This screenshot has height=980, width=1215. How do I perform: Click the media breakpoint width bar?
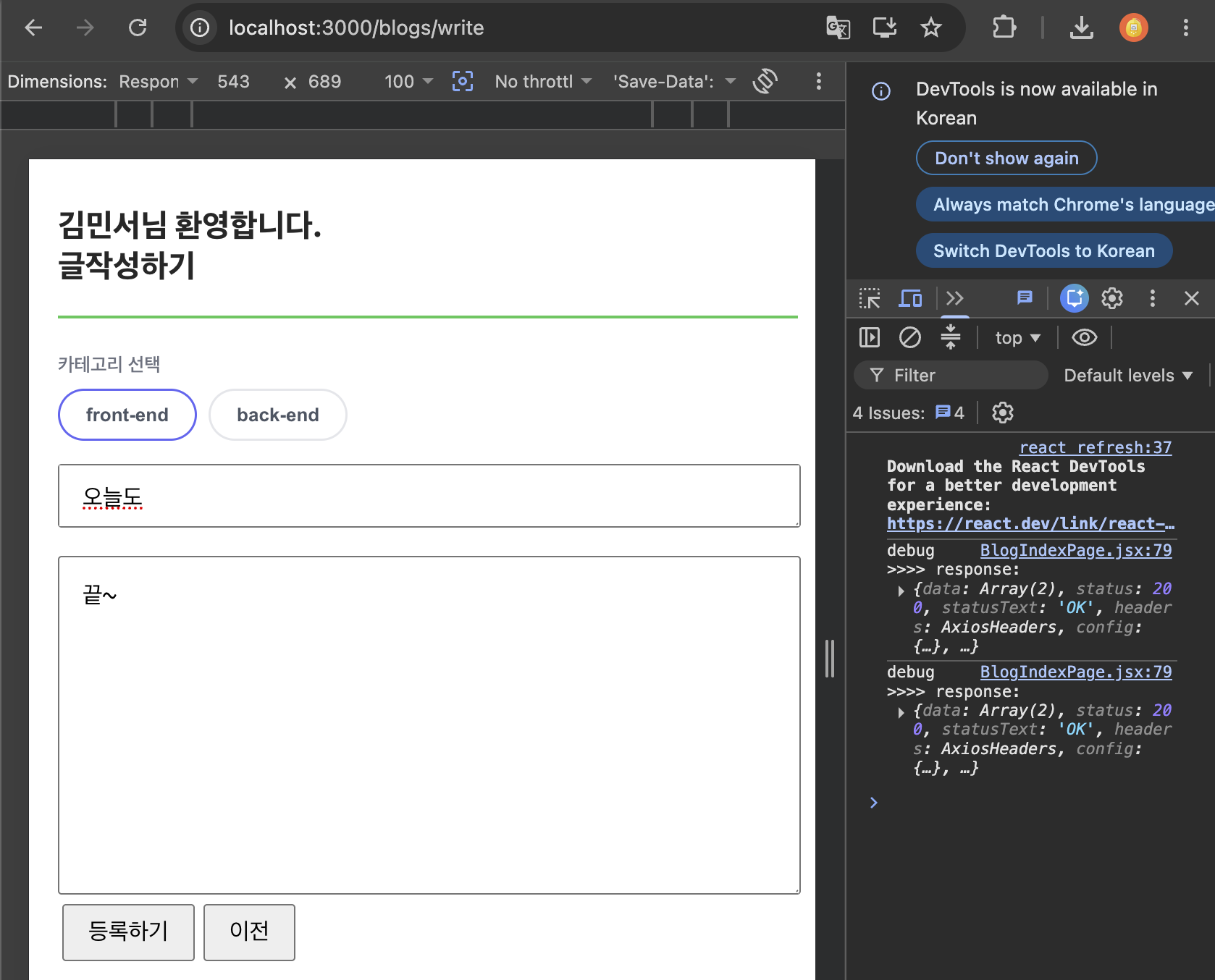[423, 114]
